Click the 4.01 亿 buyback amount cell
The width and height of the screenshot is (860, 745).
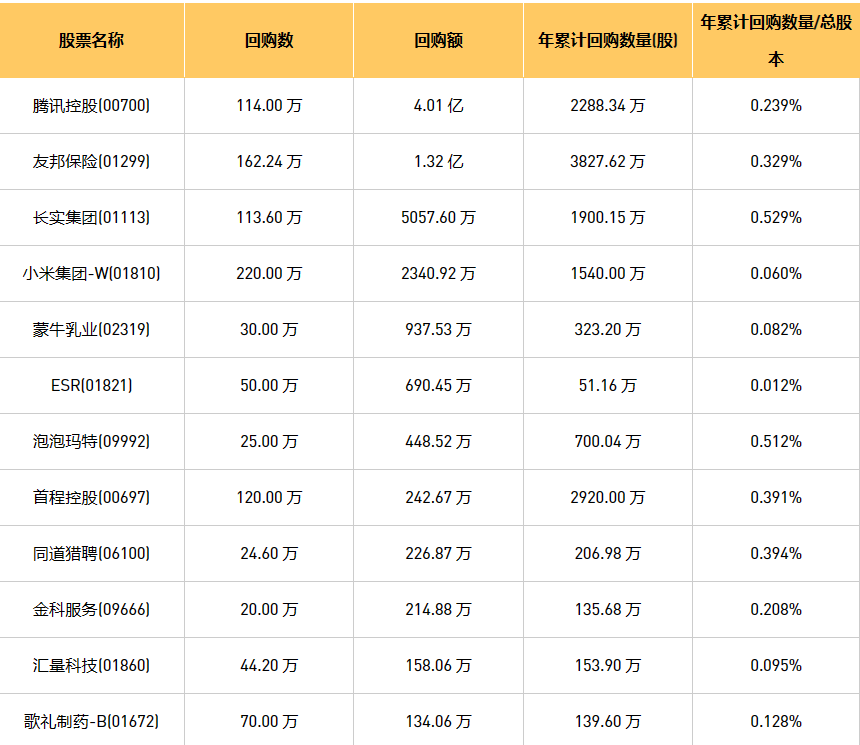[x=438, y=105]
